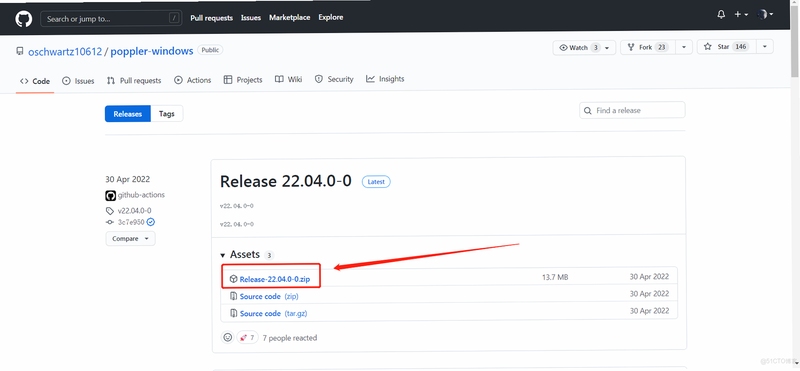Viewport: 800px width, 371px height.
Task: Open commit 3c7e950 link
Action: pos(131,222)
